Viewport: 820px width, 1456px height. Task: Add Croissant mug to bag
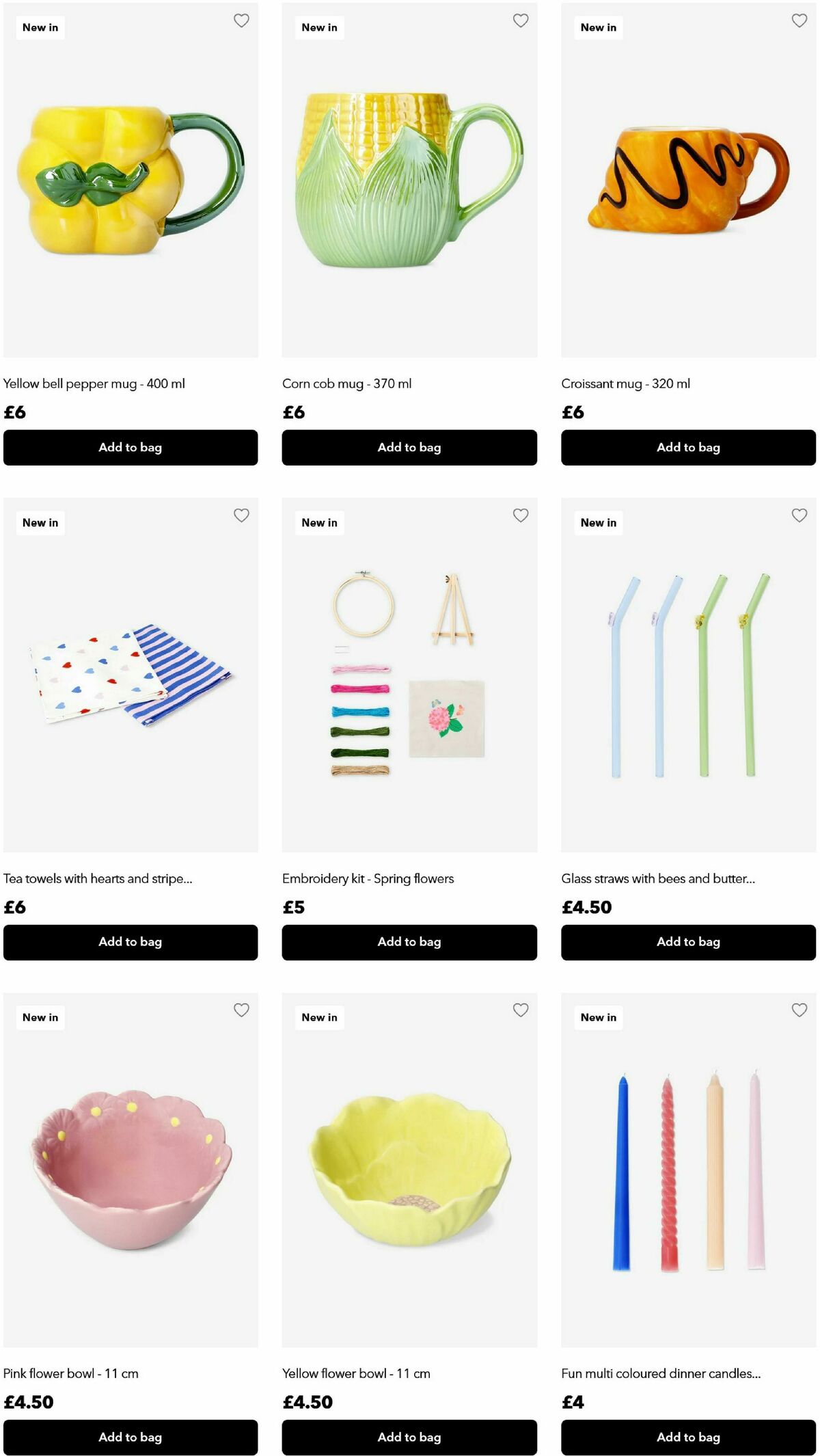688,448
